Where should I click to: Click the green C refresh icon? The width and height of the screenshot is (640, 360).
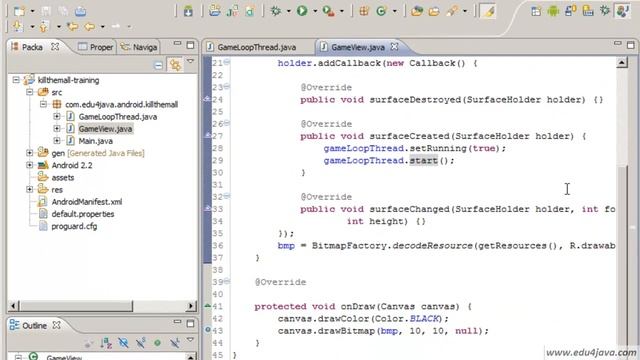381,11
